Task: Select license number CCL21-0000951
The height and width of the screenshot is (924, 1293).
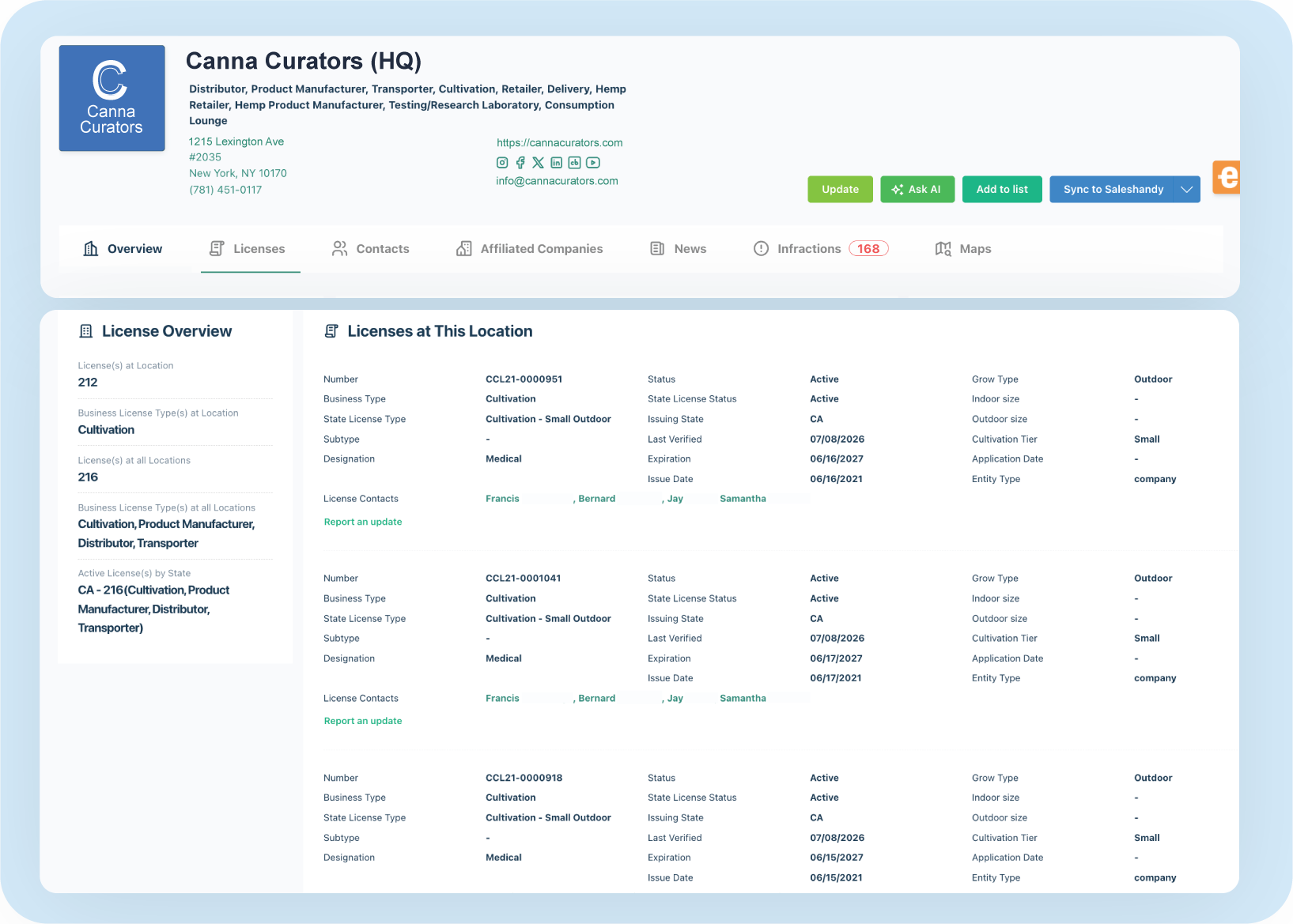Action: tap(524, 379)
